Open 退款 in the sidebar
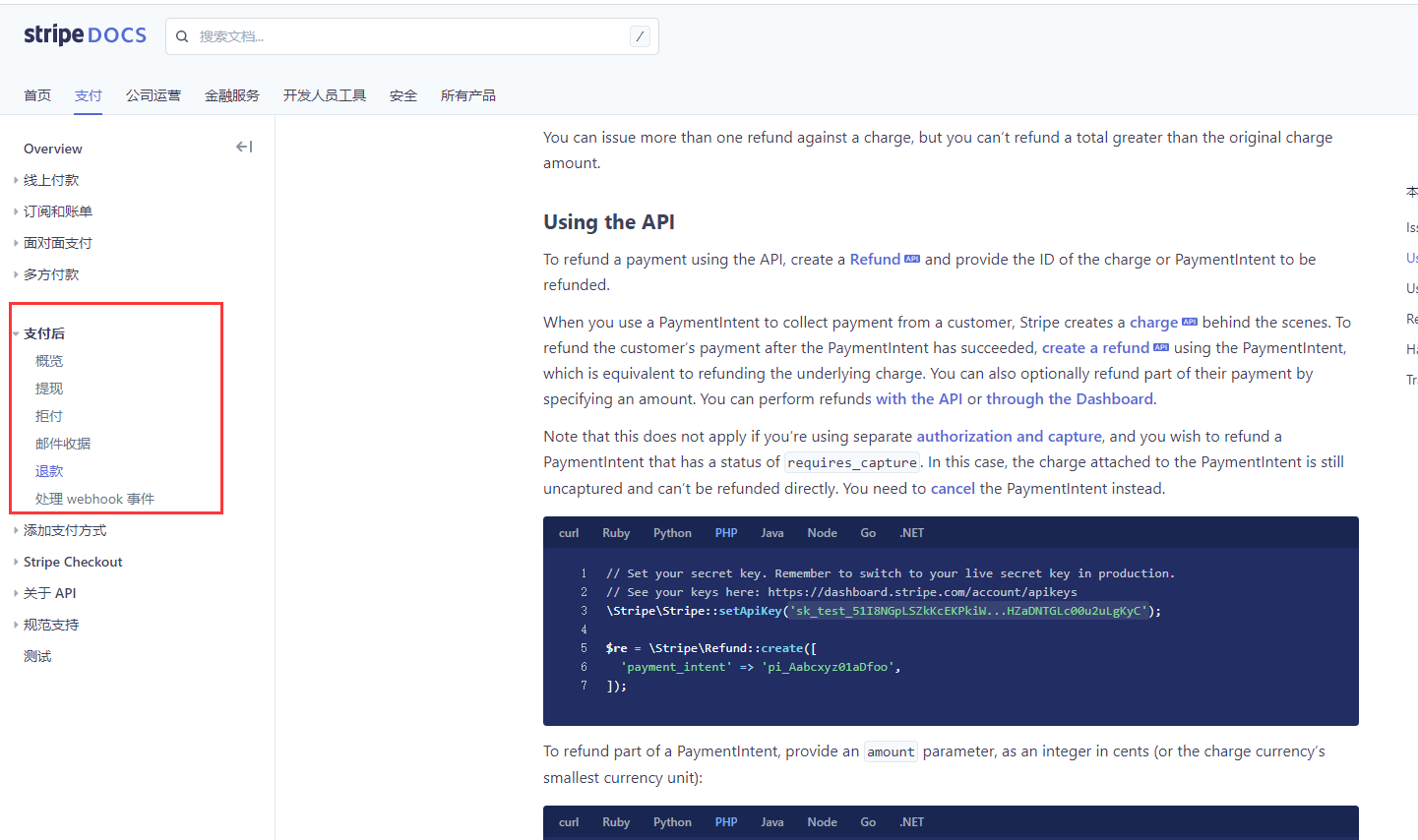Image resolution: width=1418 pixels, height=840 pixels. [49, 471]
